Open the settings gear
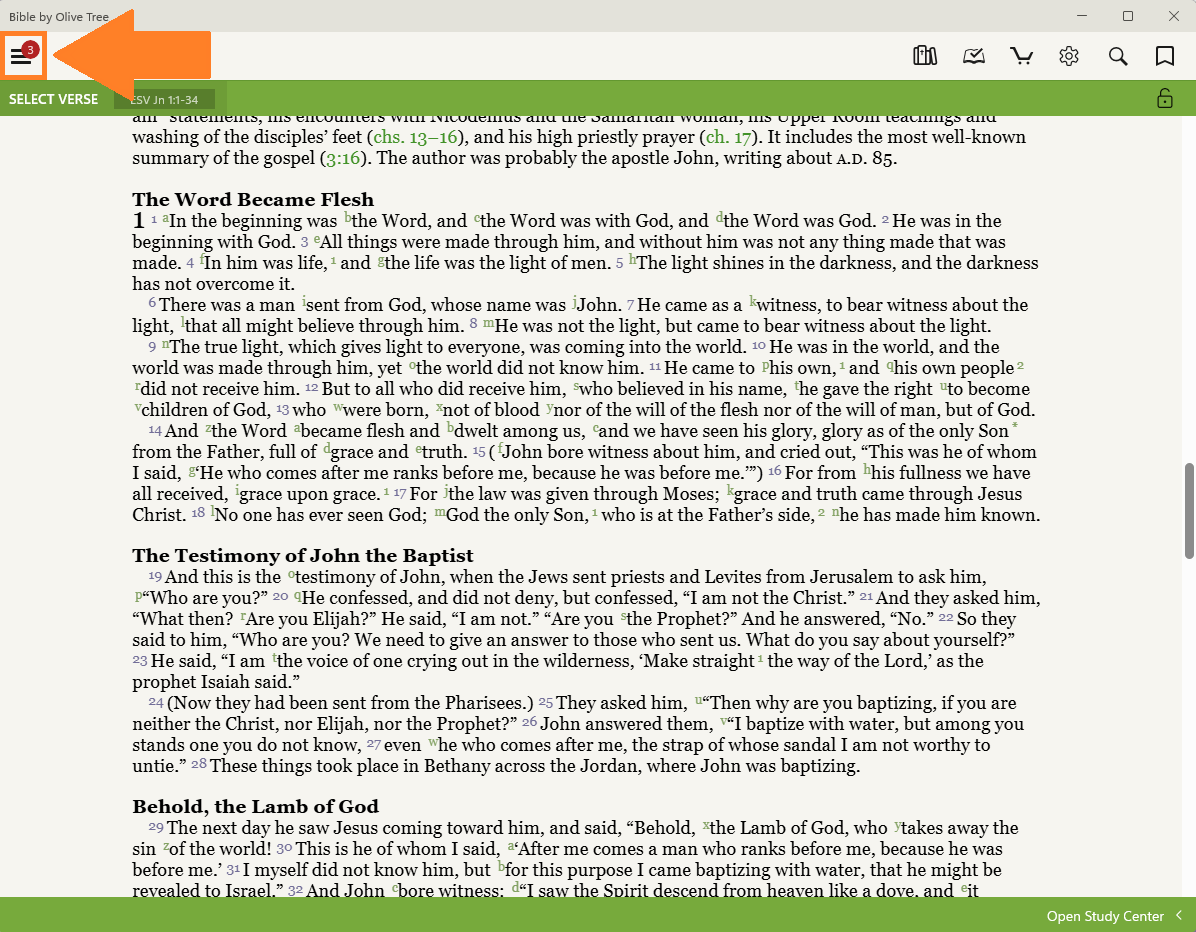 tap(1069, 56)
